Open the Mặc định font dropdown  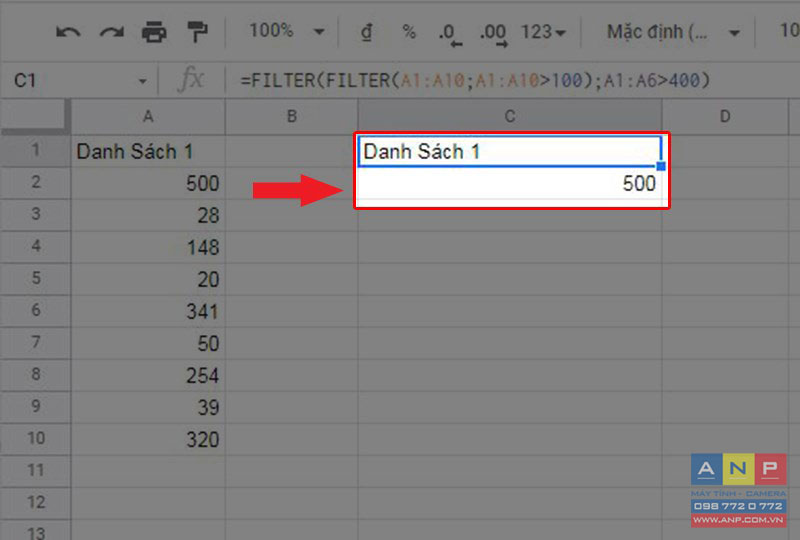coord(673,32)
